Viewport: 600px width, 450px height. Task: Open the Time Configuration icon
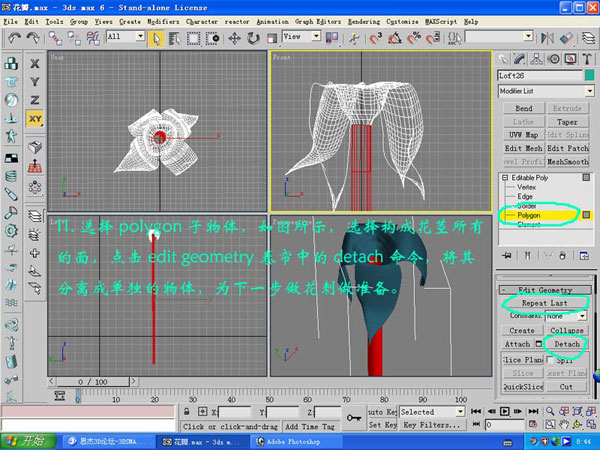(532, 424)
